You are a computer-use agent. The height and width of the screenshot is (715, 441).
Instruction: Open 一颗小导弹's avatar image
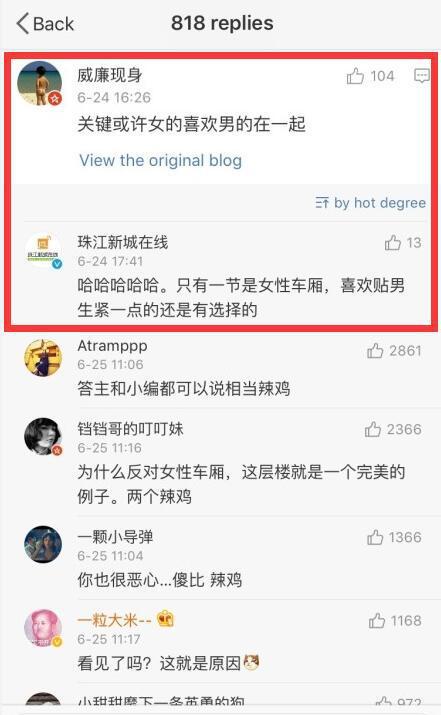(43, 544)
